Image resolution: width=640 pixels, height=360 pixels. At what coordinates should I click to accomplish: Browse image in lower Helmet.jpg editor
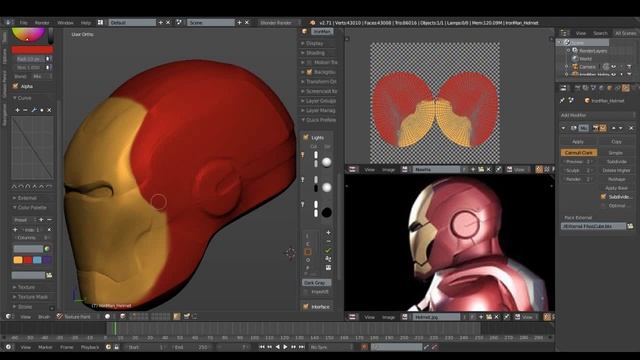point(404,317)
